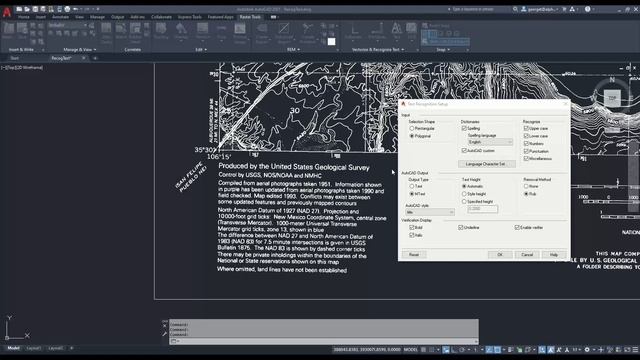The height and width of the screenshot is (360, 640).
Task: Select the MText output type radio
Action: pos(412,194)
